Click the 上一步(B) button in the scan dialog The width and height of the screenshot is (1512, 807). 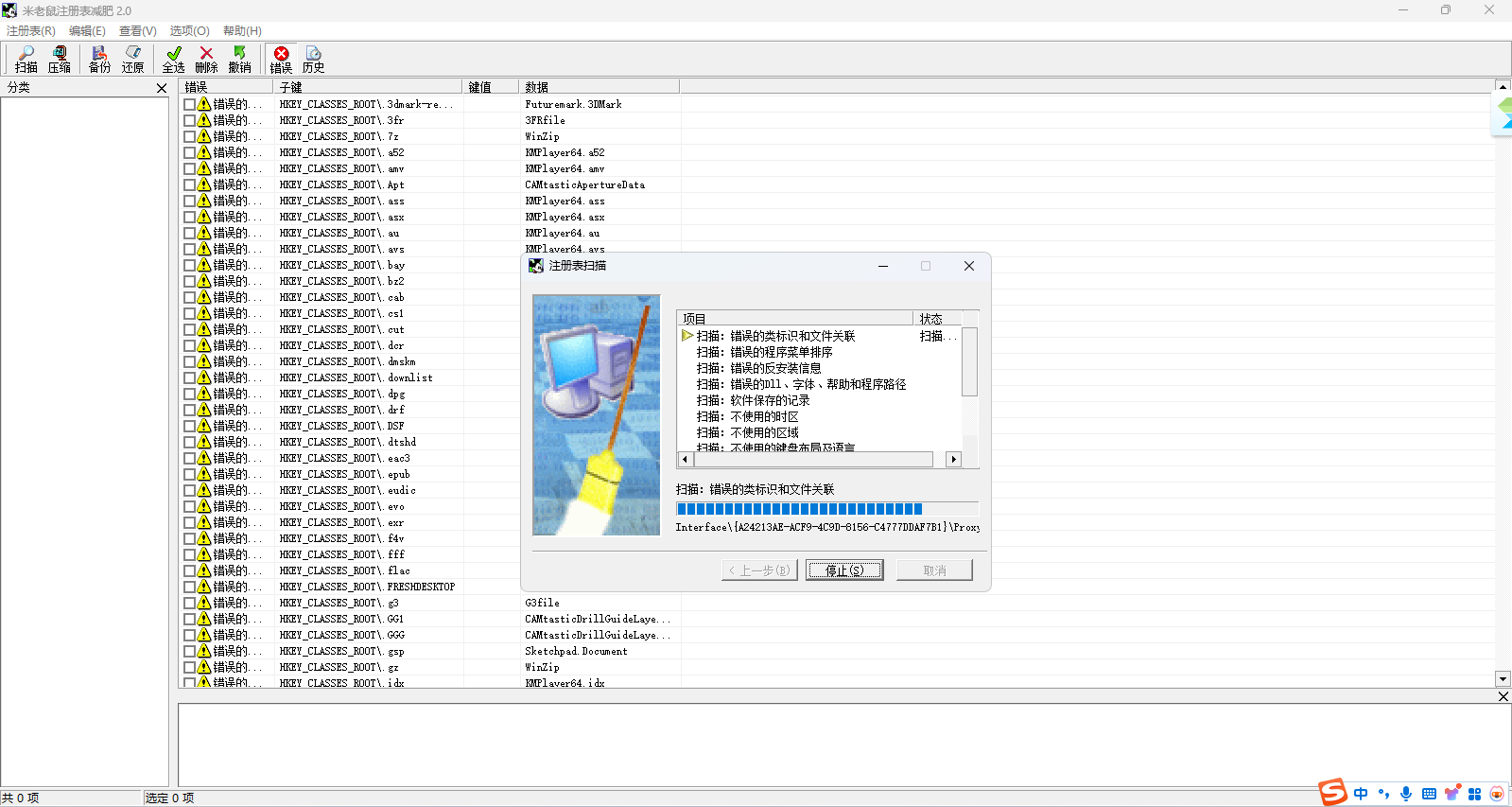(x=759, y=570)
